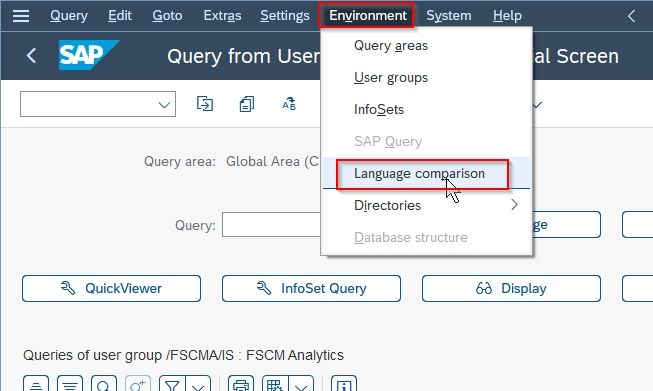Click the 'Queries of user group /FSCMA/IS' heading

point(183,355)
